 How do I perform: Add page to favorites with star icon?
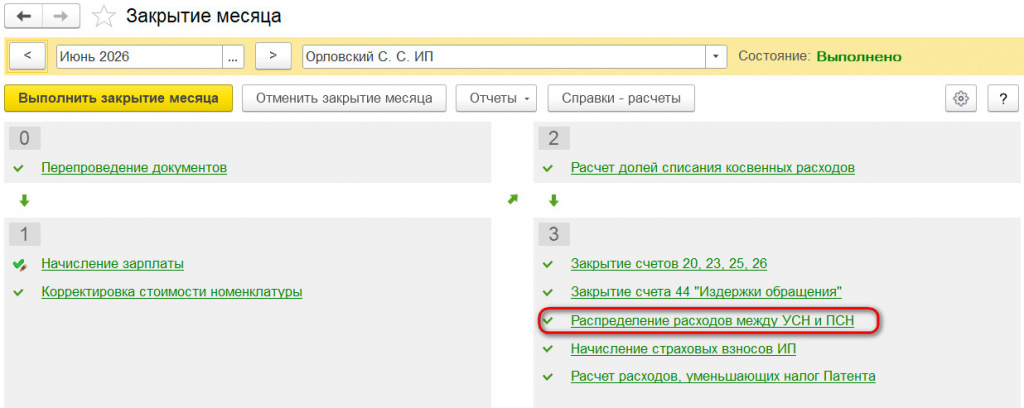(103, 17)
